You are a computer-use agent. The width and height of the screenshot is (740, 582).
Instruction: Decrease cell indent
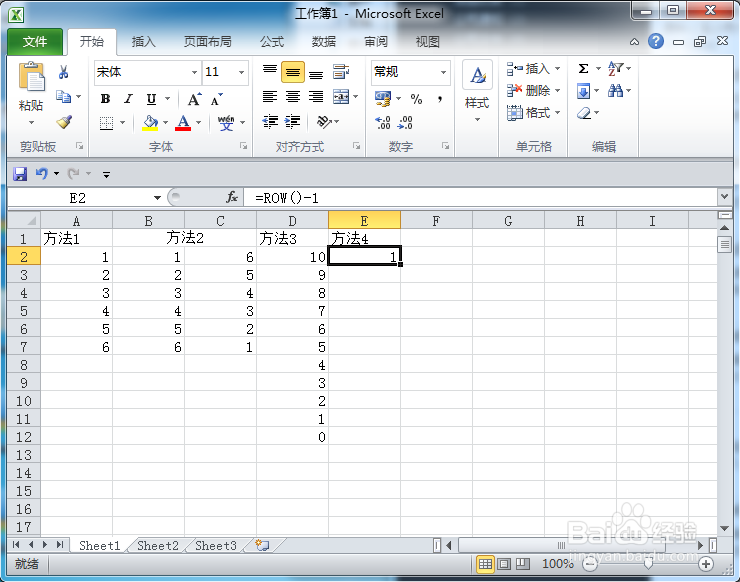coord(270,122)
